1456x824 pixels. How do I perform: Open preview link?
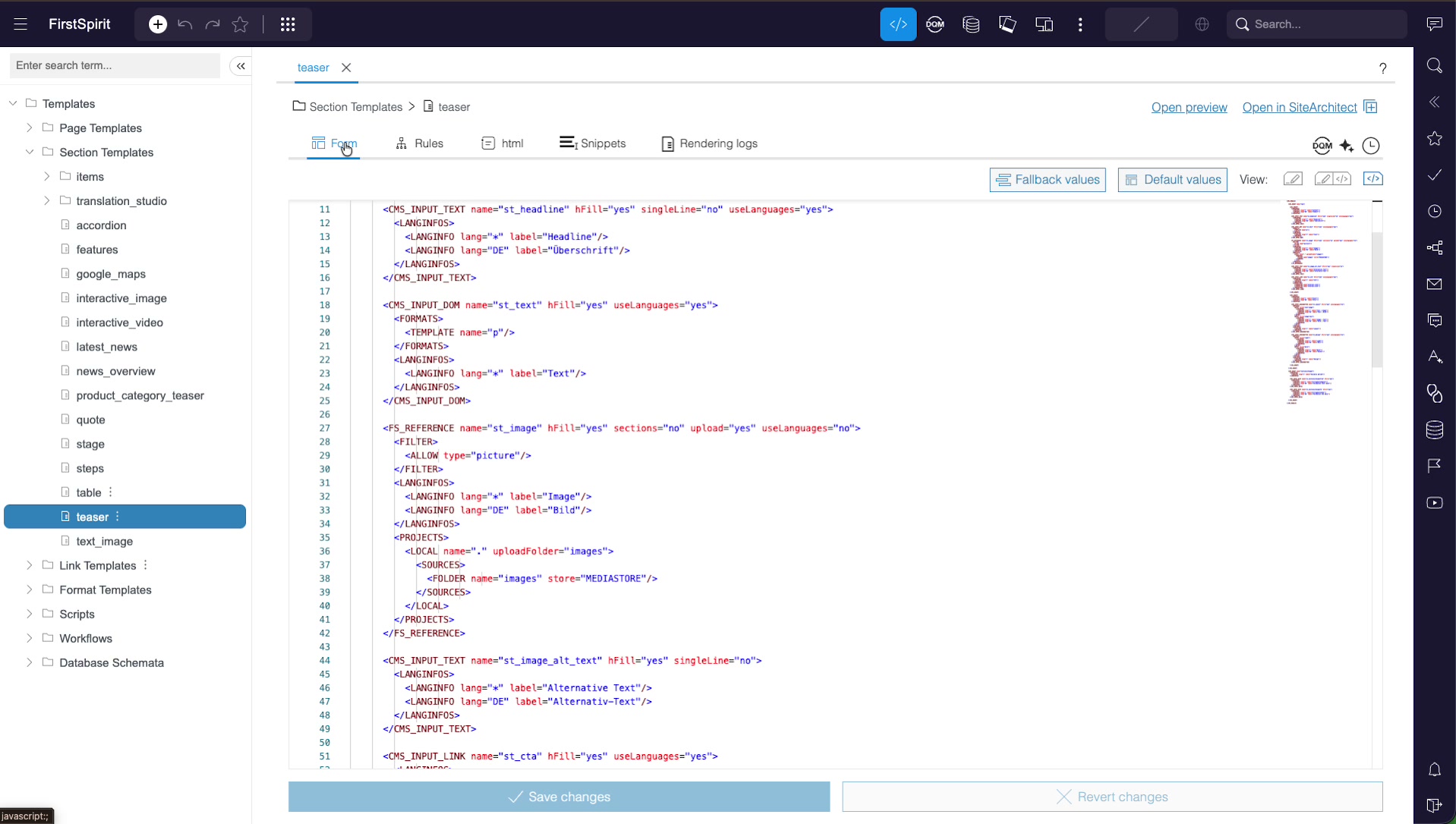pos(1189,107)
